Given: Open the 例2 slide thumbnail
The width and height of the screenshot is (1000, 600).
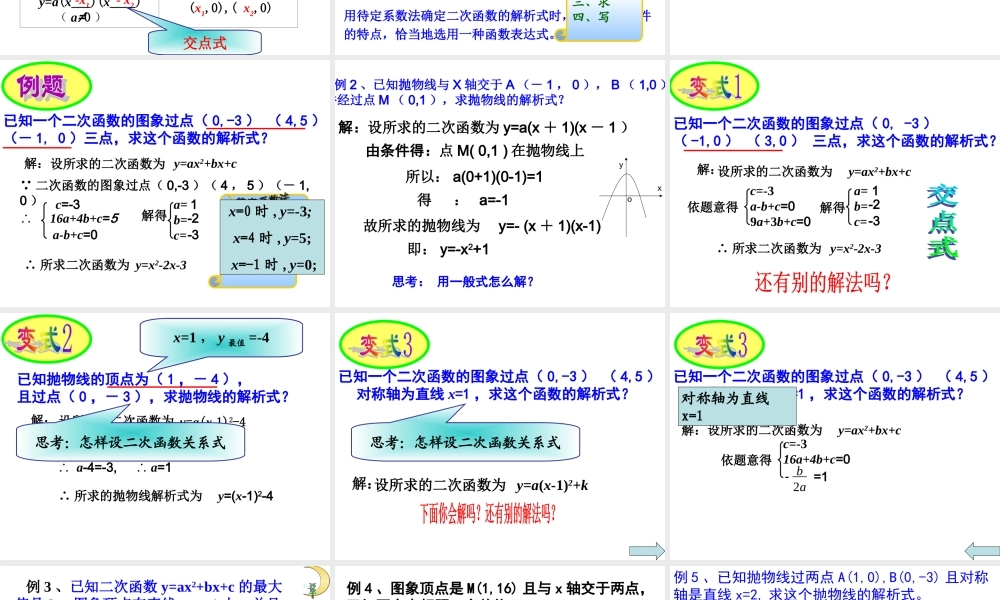Looking at the screenshot, I should point(499,183).
